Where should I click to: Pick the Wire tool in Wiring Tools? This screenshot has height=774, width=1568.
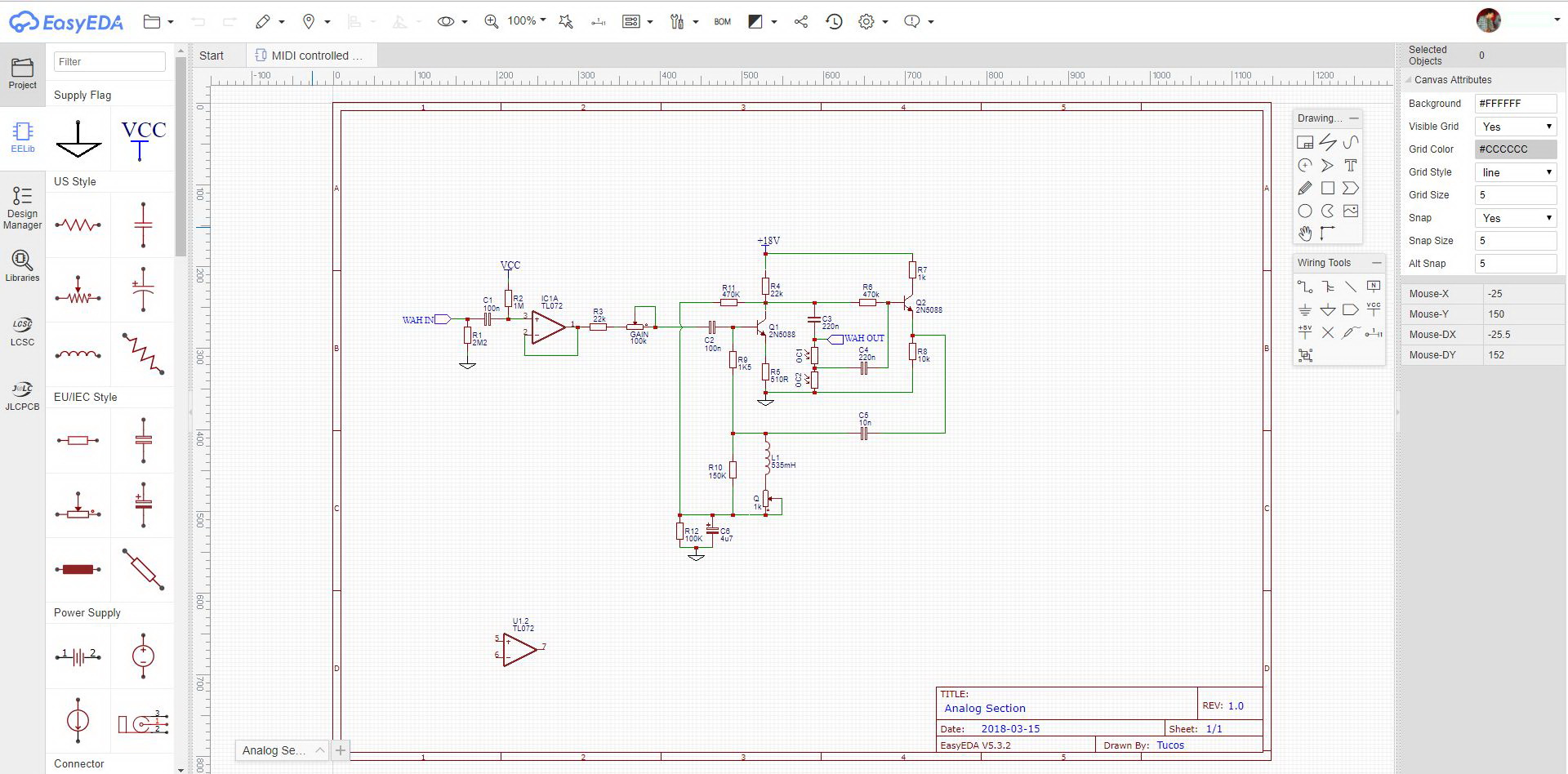pyautogui.click(x=1305, y=287)
